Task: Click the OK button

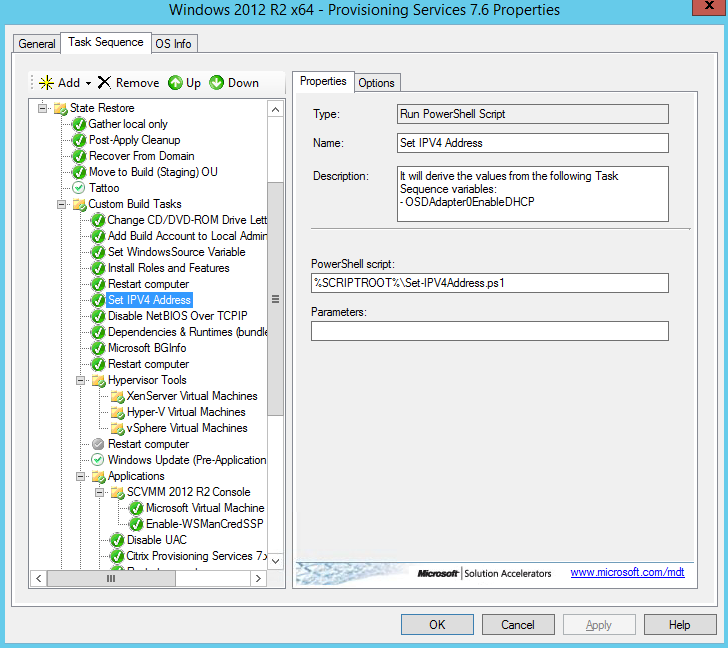Action: (437, 625)
